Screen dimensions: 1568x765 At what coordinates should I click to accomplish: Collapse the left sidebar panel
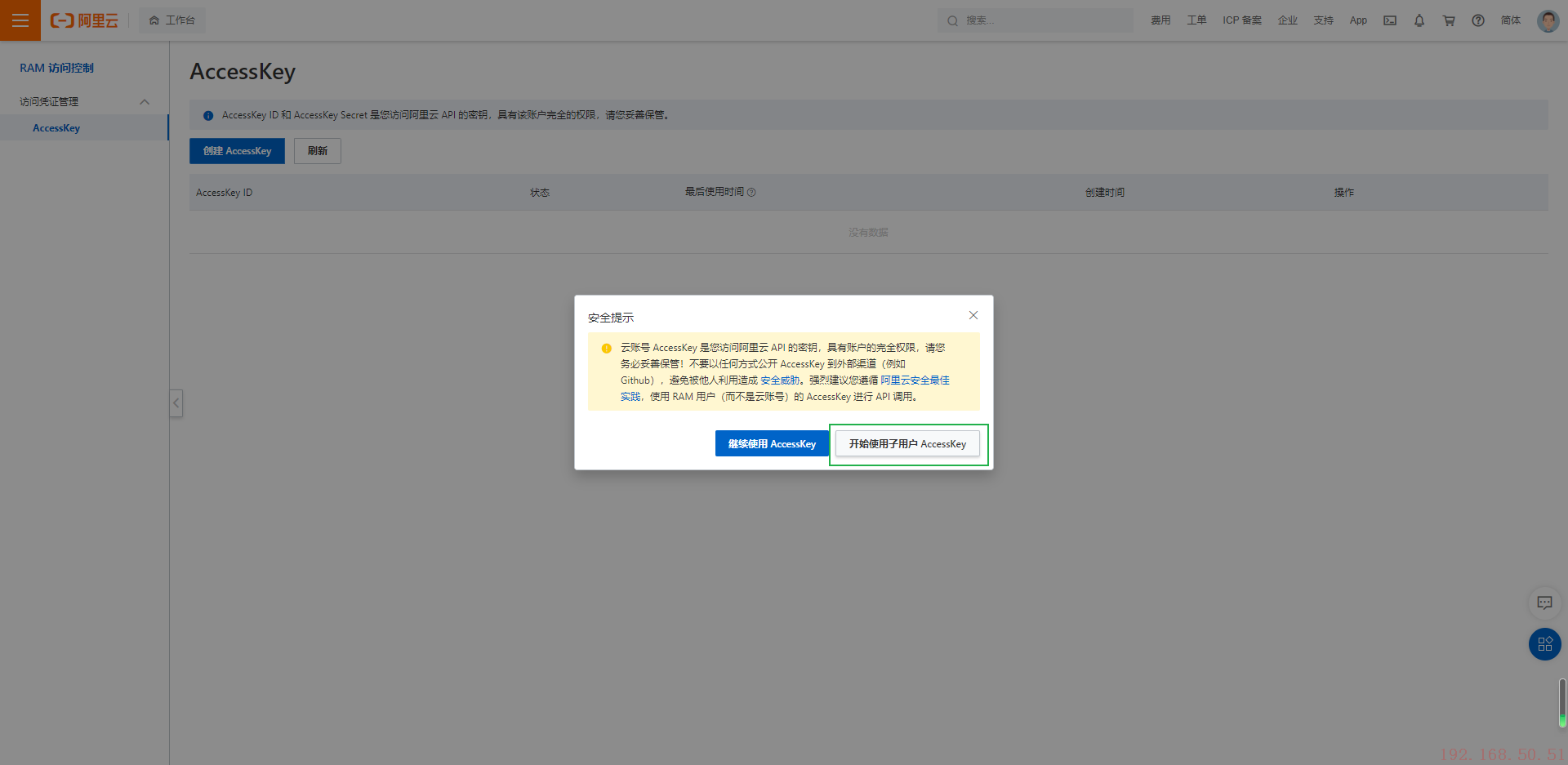[x=176, y=403]
